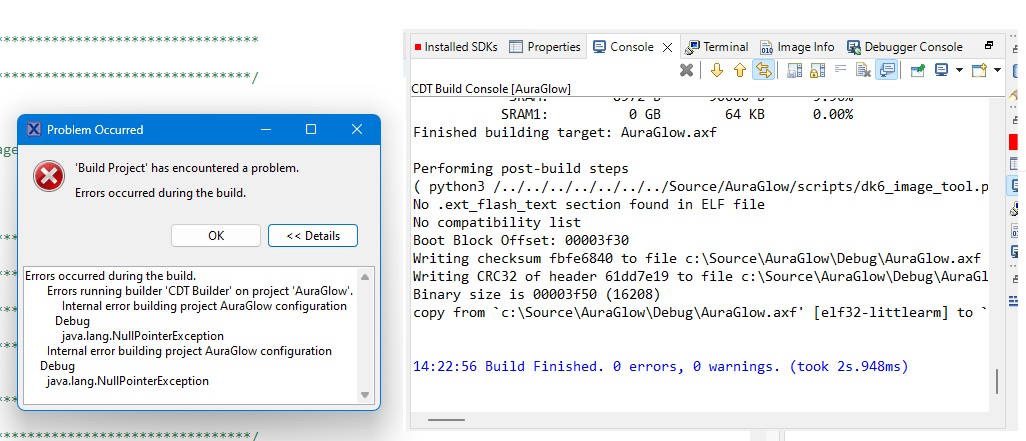Click the Next Error down arrow icon
This screenshot has height=441, width=1026.
pyautogui.click(x=716, y=70)
